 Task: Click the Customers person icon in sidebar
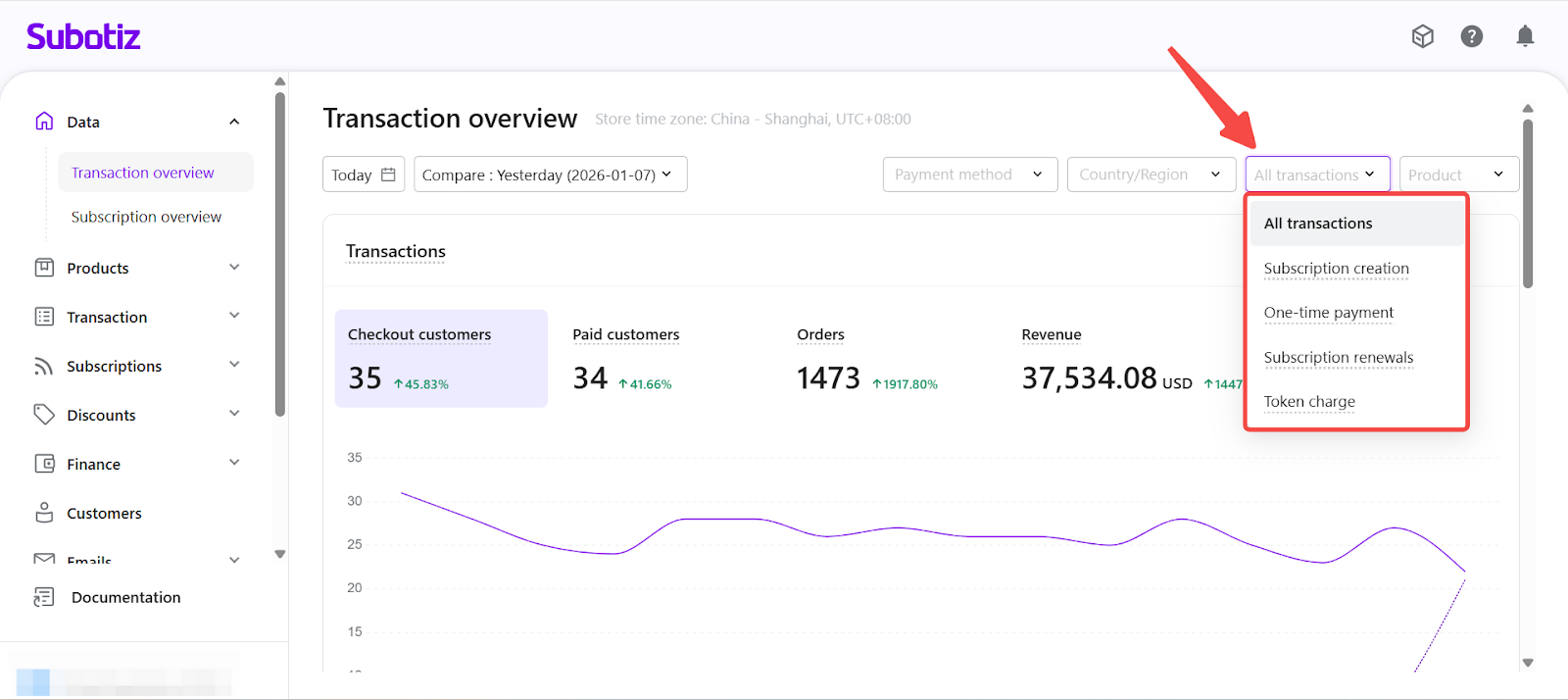coord(44,513)
